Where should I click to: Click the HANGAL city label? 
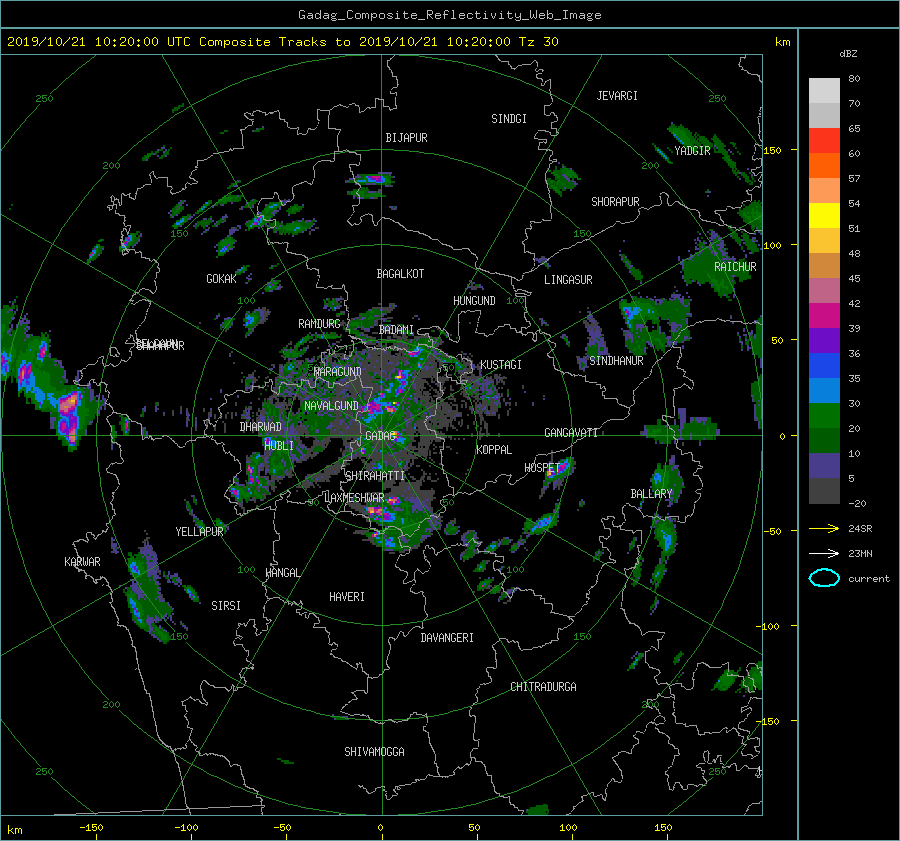(282, 573)
